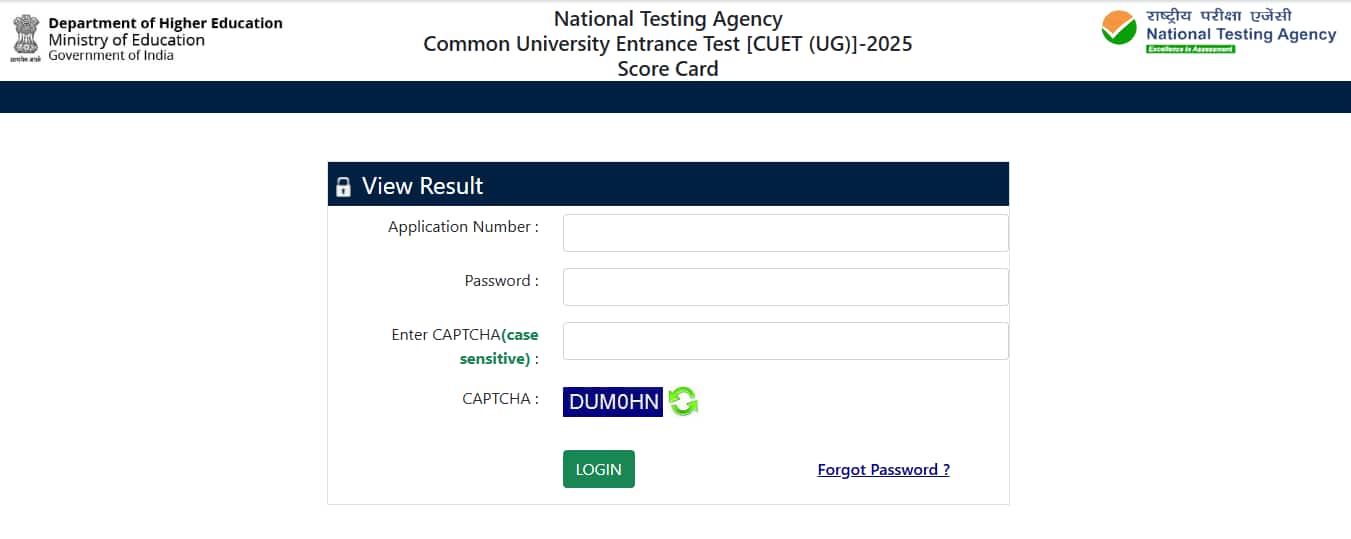
Task: Open the Forgot Password link
Action: click(883, 469)
